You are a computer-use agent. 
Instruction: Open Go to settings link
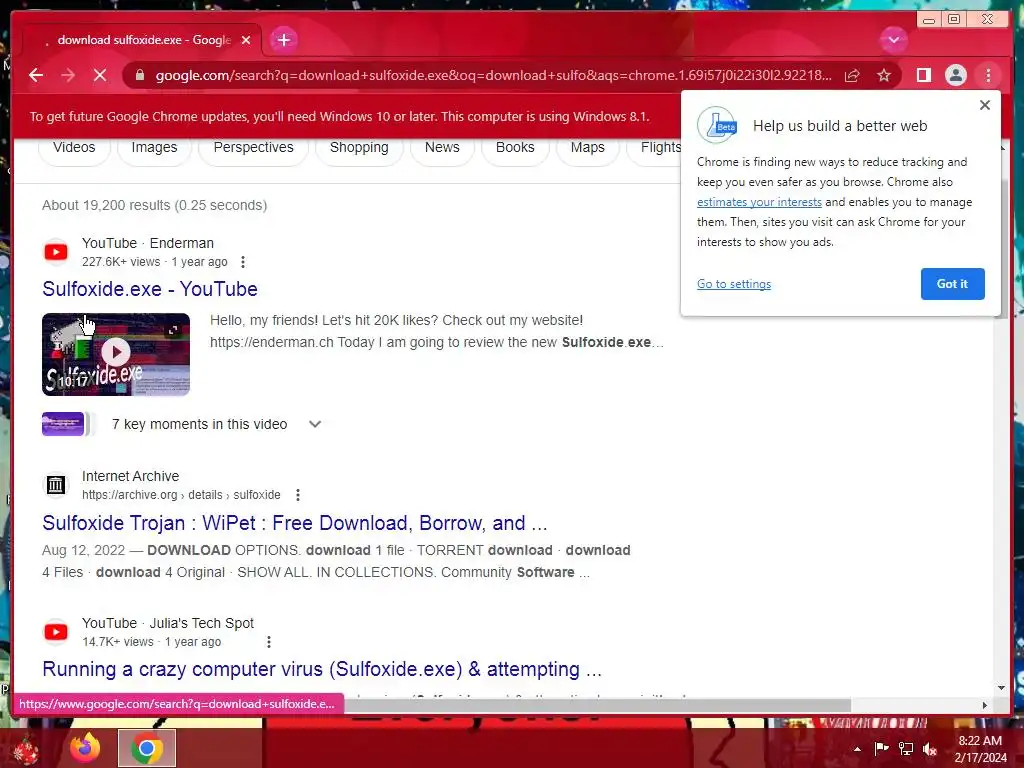[734, 284]
